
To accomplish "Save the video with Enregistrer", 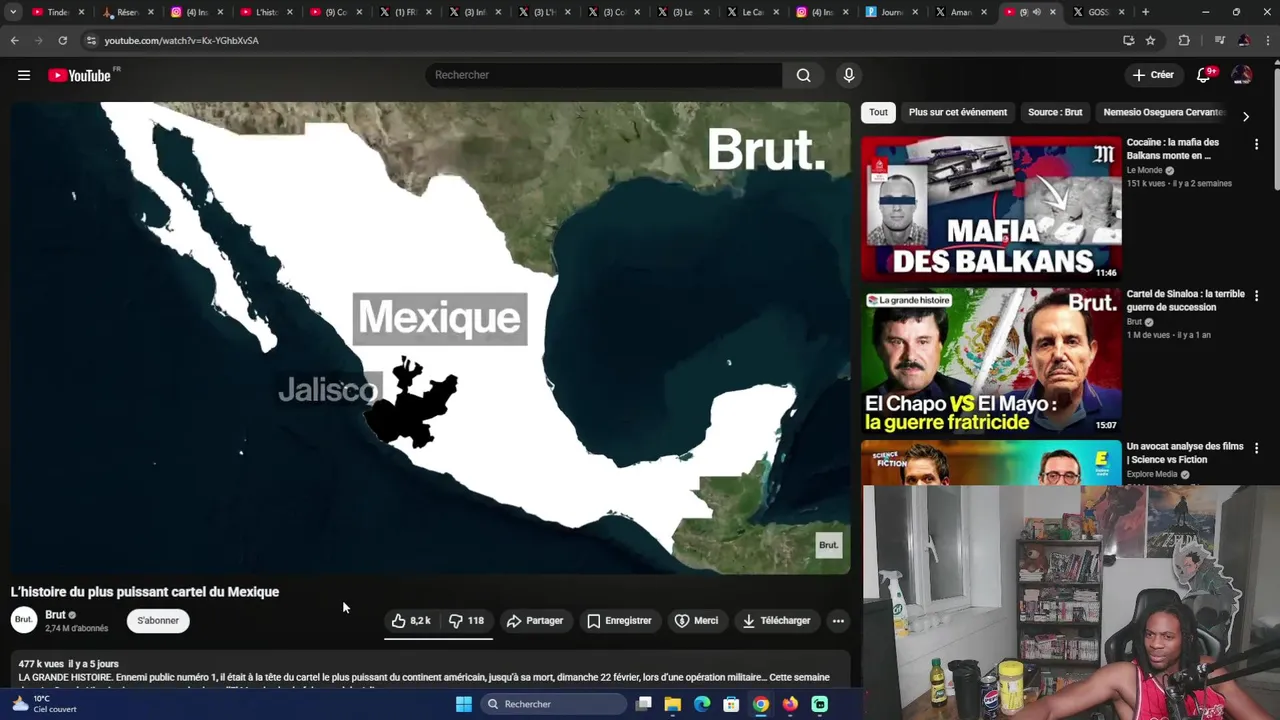I will pyautogui.click(x=619, y=621).
